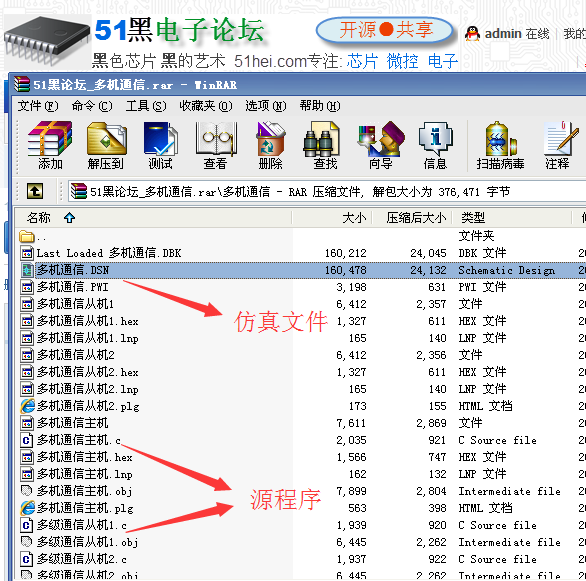Click the 测试 (Test) toolbar icon
Viewport: 586px width, 581px height.
click(161, 145)
